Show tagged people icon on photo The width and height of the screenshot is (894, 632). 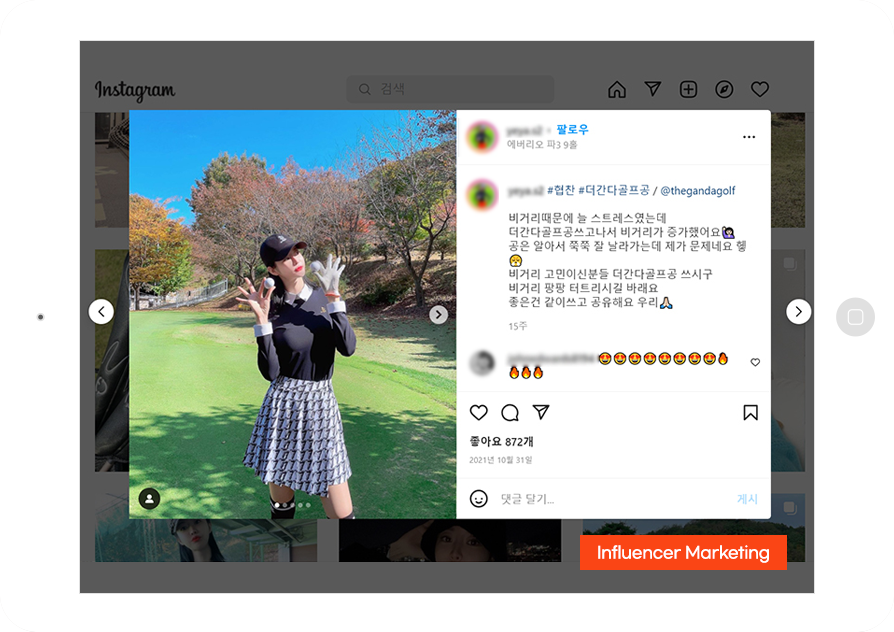[149, 499]
